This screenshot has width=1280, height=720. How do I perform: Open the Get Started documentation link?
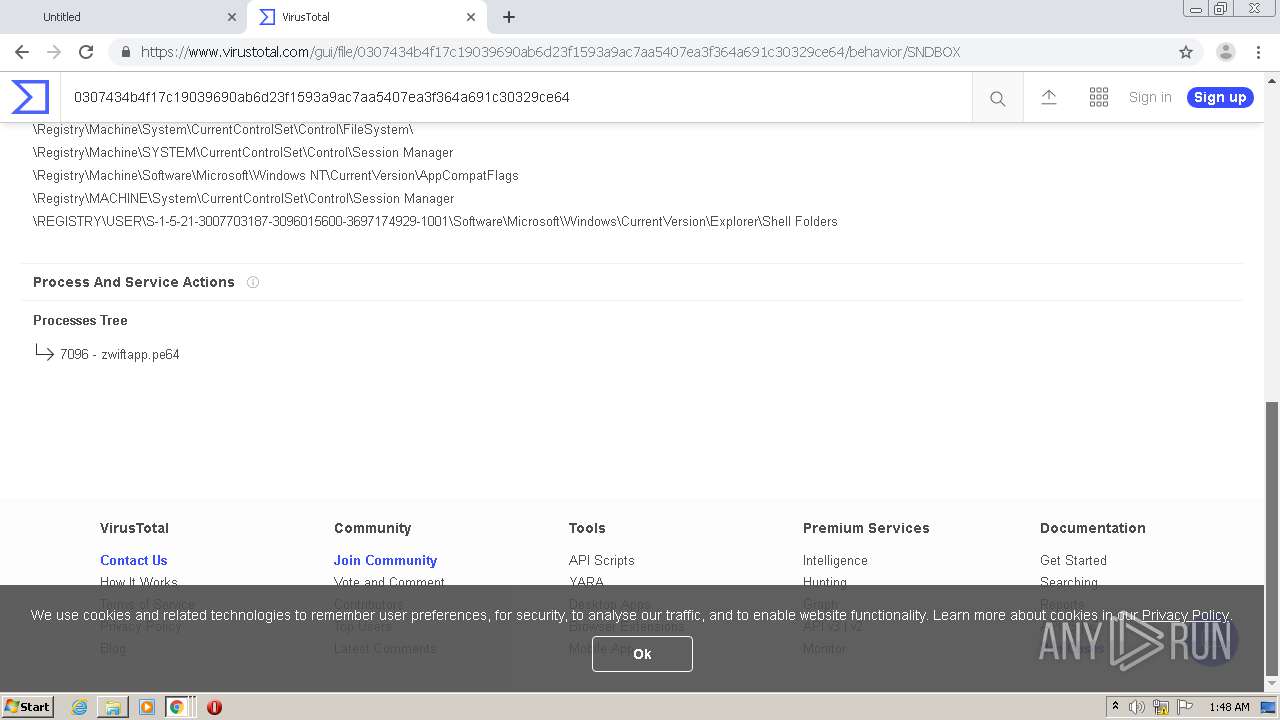pyautogui.click(x=1073, y=560)
